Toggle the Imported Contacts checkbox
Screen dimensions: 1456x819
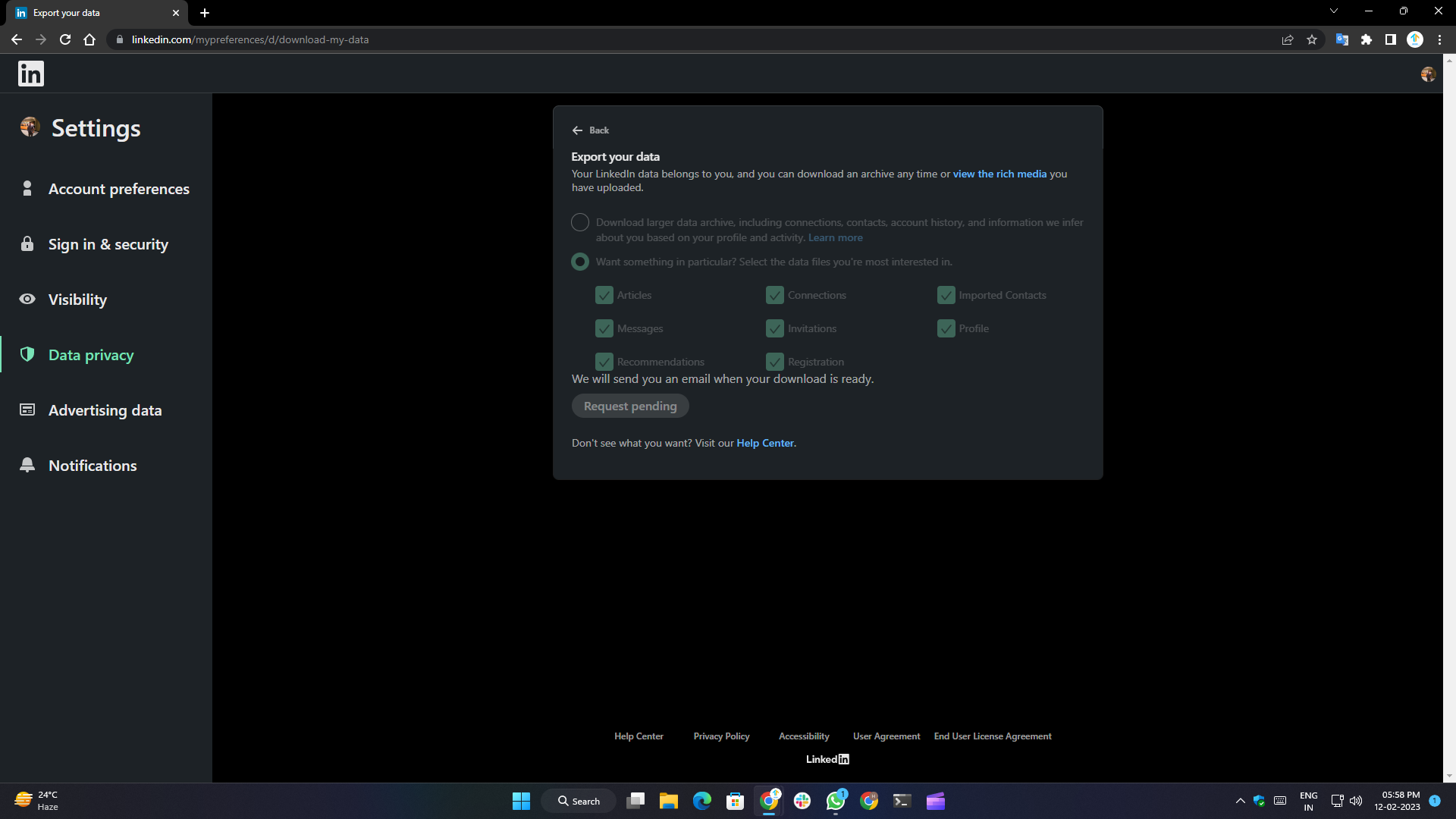946,295
